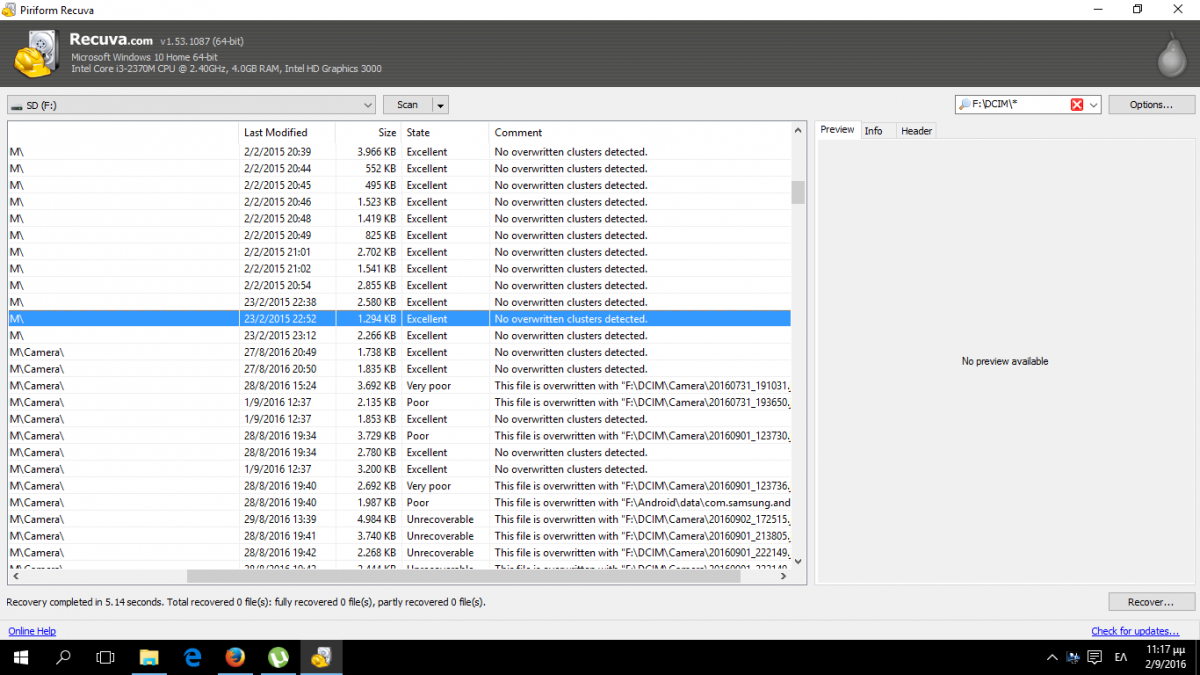The image size is (1200, 675).
Task: Select the Poor row sized 3.729 KB
Action: pyautogui.click(x=399, y=436)
